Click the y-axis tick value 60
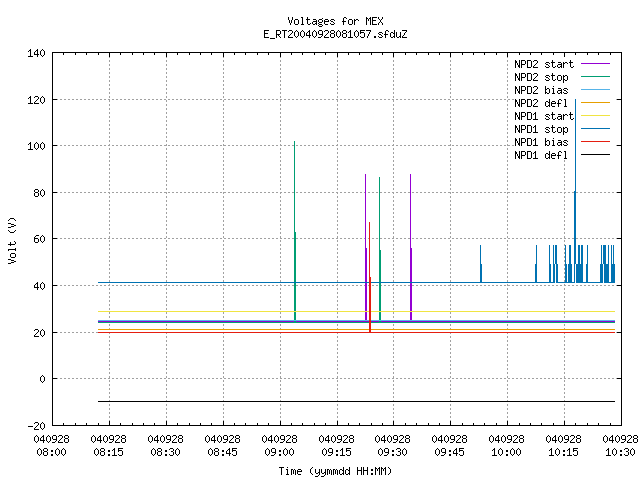Screen dimensions: 640x480 click(39, 239)
